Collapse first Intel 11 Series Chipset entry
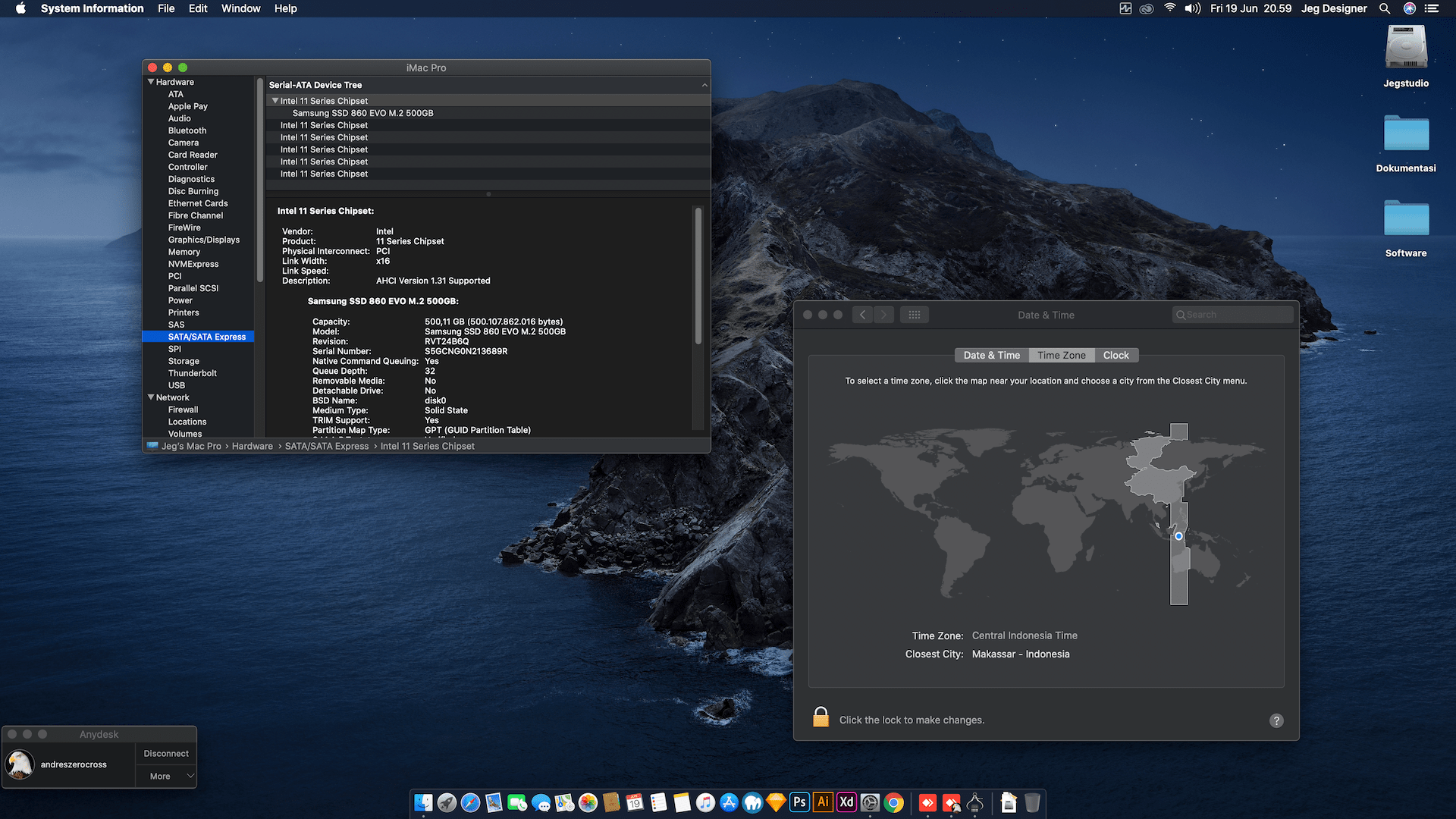Screen dimensions: 1456x819 coord(275,101)
